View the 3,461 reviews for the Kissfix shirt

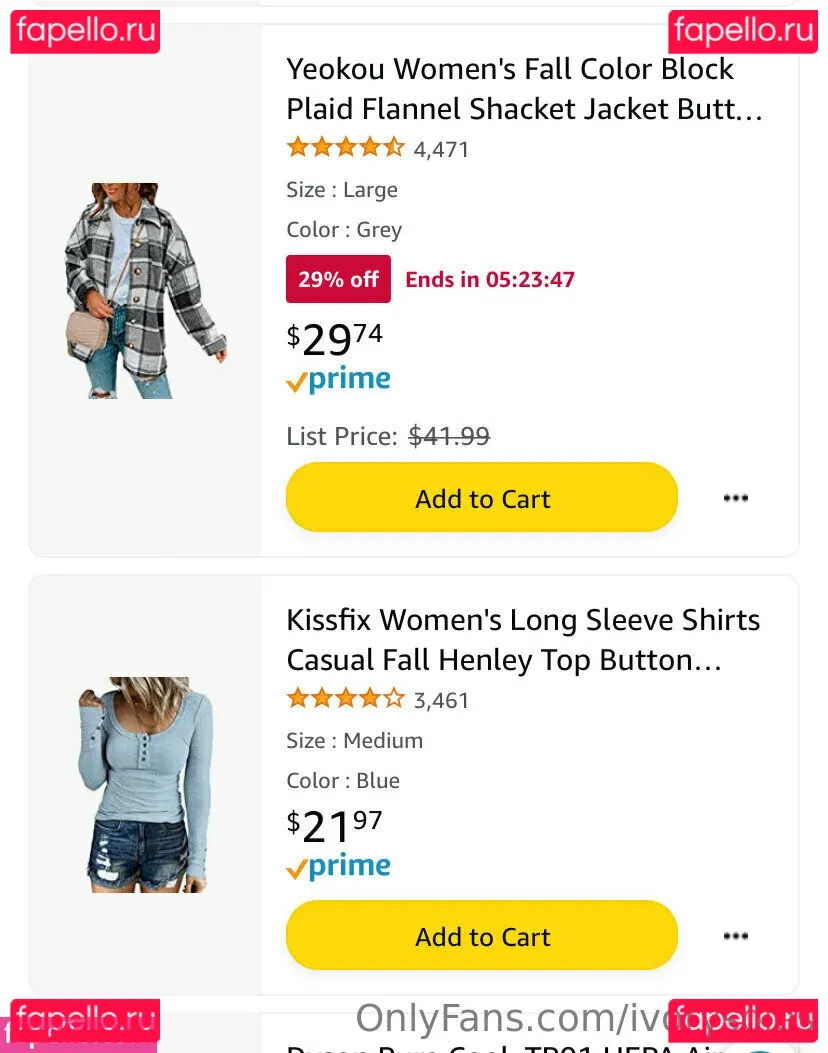point(441,700)
